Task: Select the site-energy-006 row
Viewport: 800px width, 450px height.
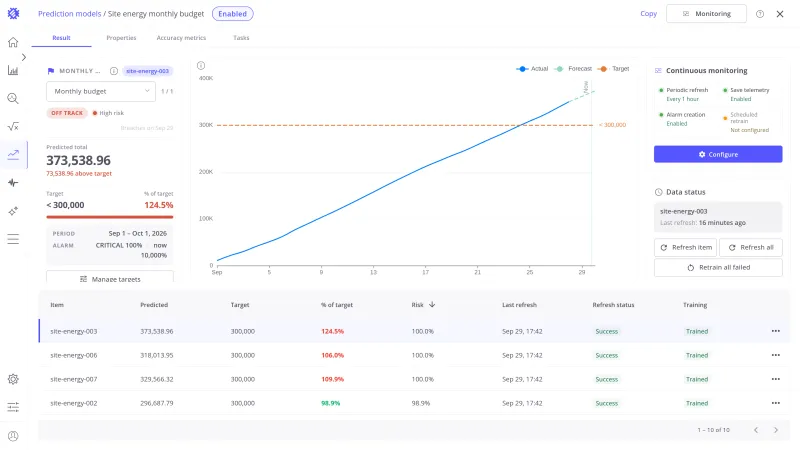Action: click(414, 355)
